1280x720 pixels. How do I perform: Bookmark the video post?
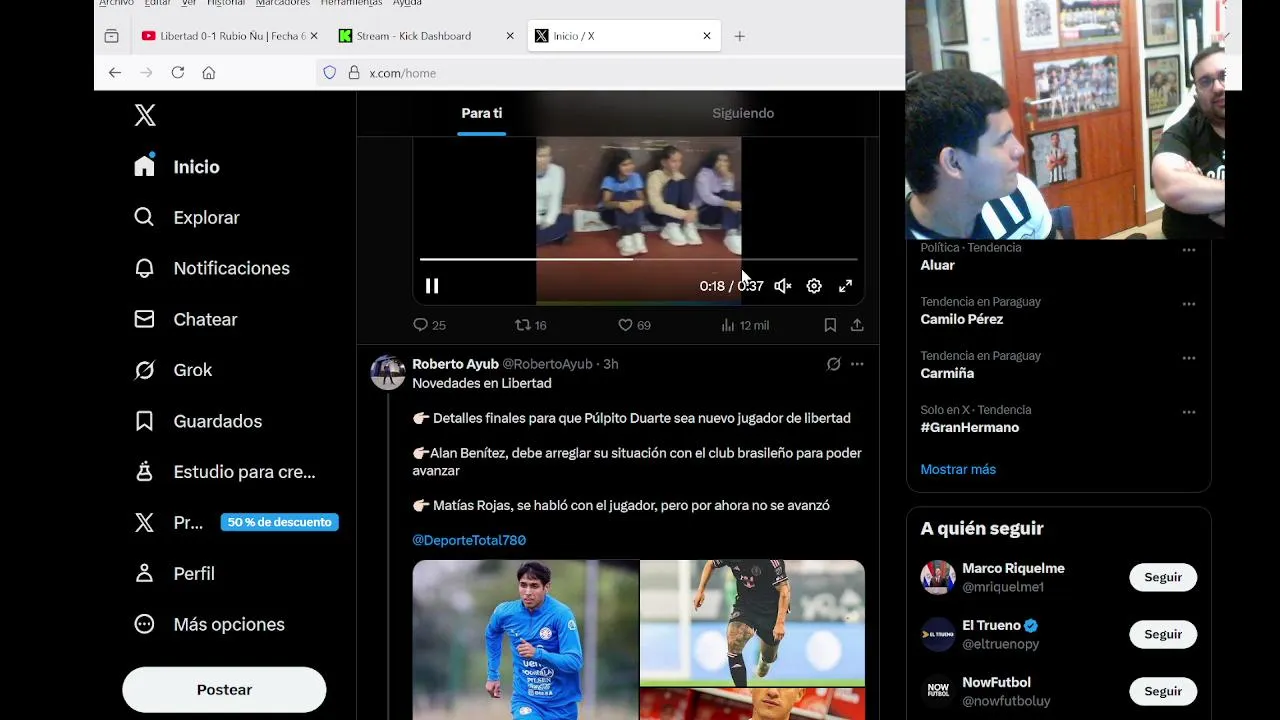830,325
